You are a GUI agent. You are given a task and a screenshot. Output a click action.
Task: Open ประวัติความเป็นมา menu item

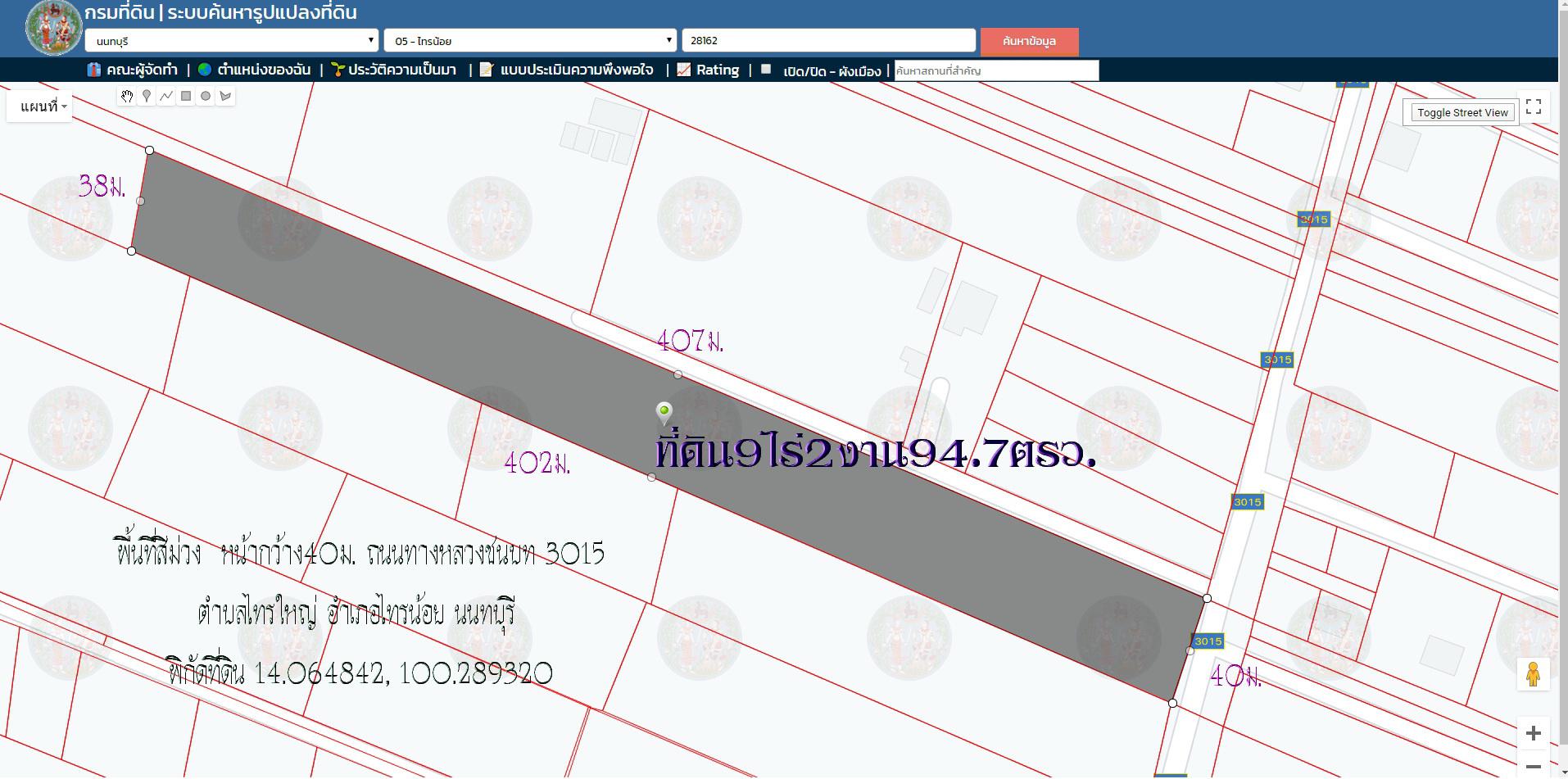click(x=402, y=70)
